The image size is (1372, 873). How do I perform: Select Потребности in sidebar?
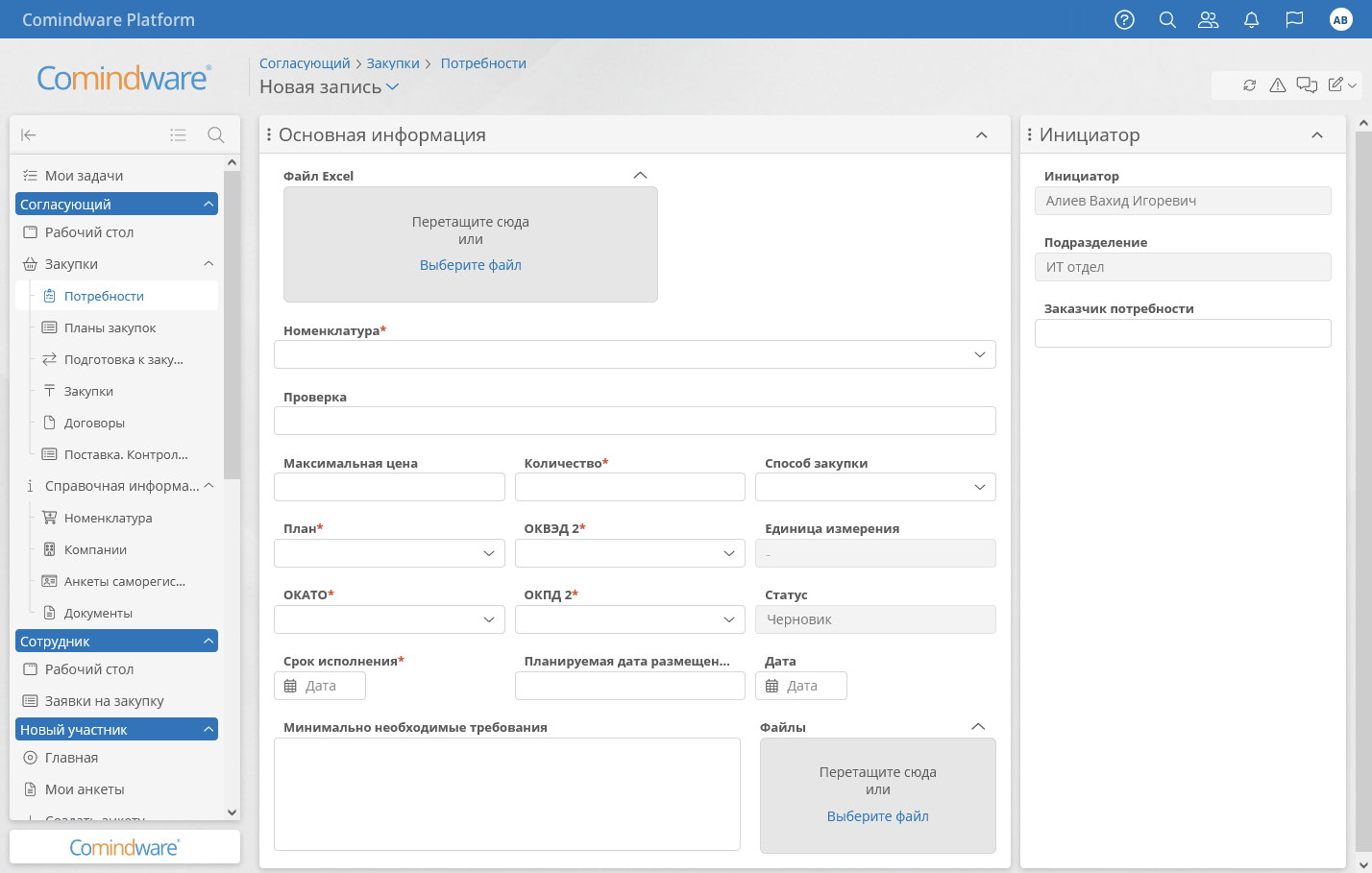(x=117, y=296)
